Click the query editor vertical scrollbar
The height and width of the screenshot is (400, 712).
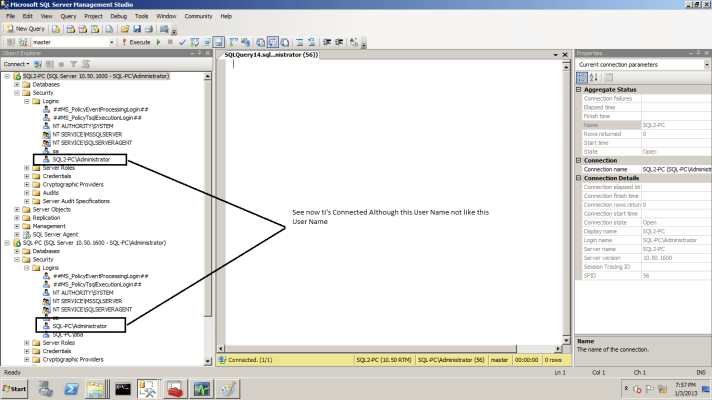tap(566, 203)
